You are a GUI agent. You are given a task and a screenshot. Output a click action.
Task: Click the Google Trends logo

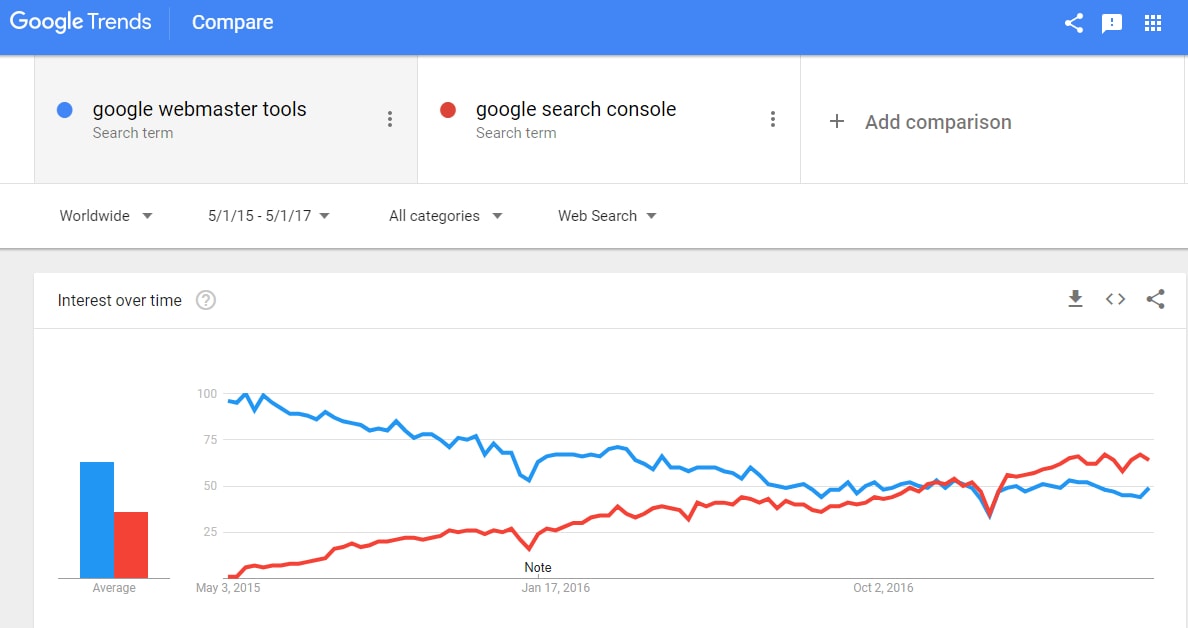(x=80, y=21)
